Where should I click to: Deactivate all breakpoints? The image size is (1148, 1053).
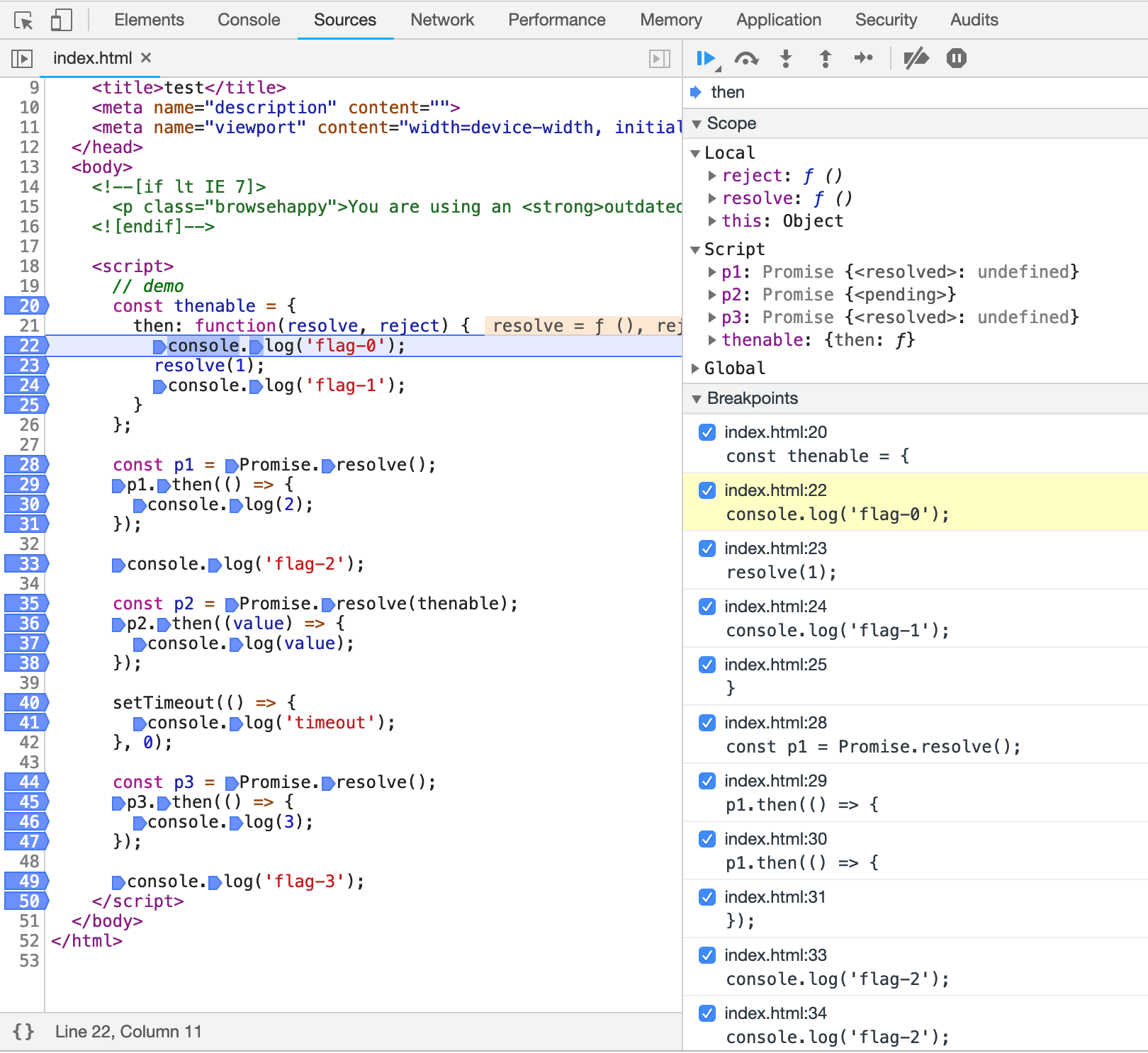tap(916, 58)
